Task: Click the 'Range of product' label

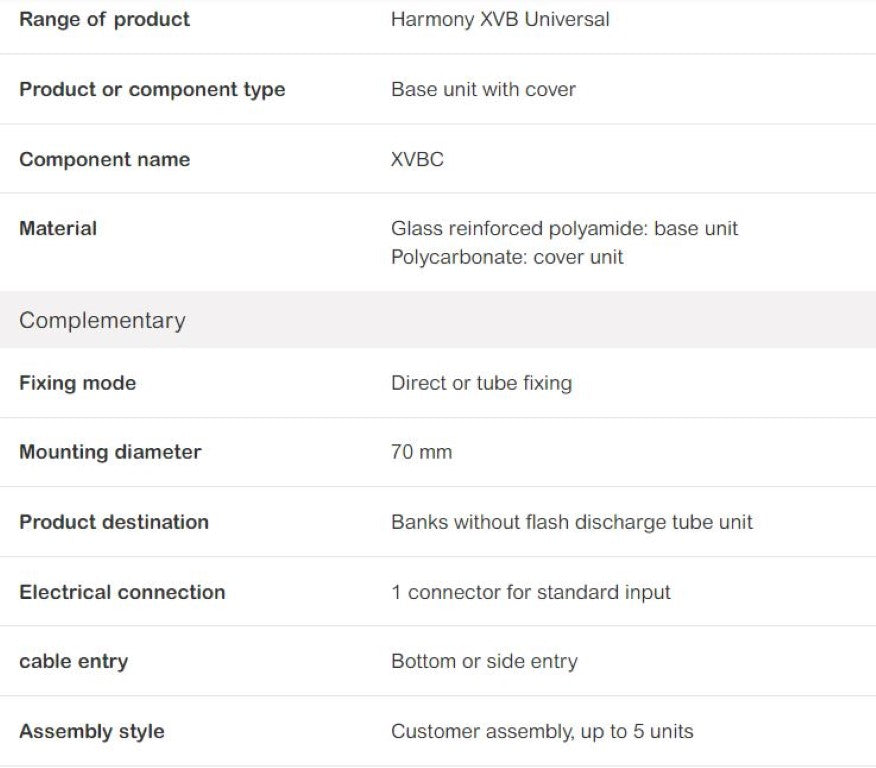Action: pos(104,19)
